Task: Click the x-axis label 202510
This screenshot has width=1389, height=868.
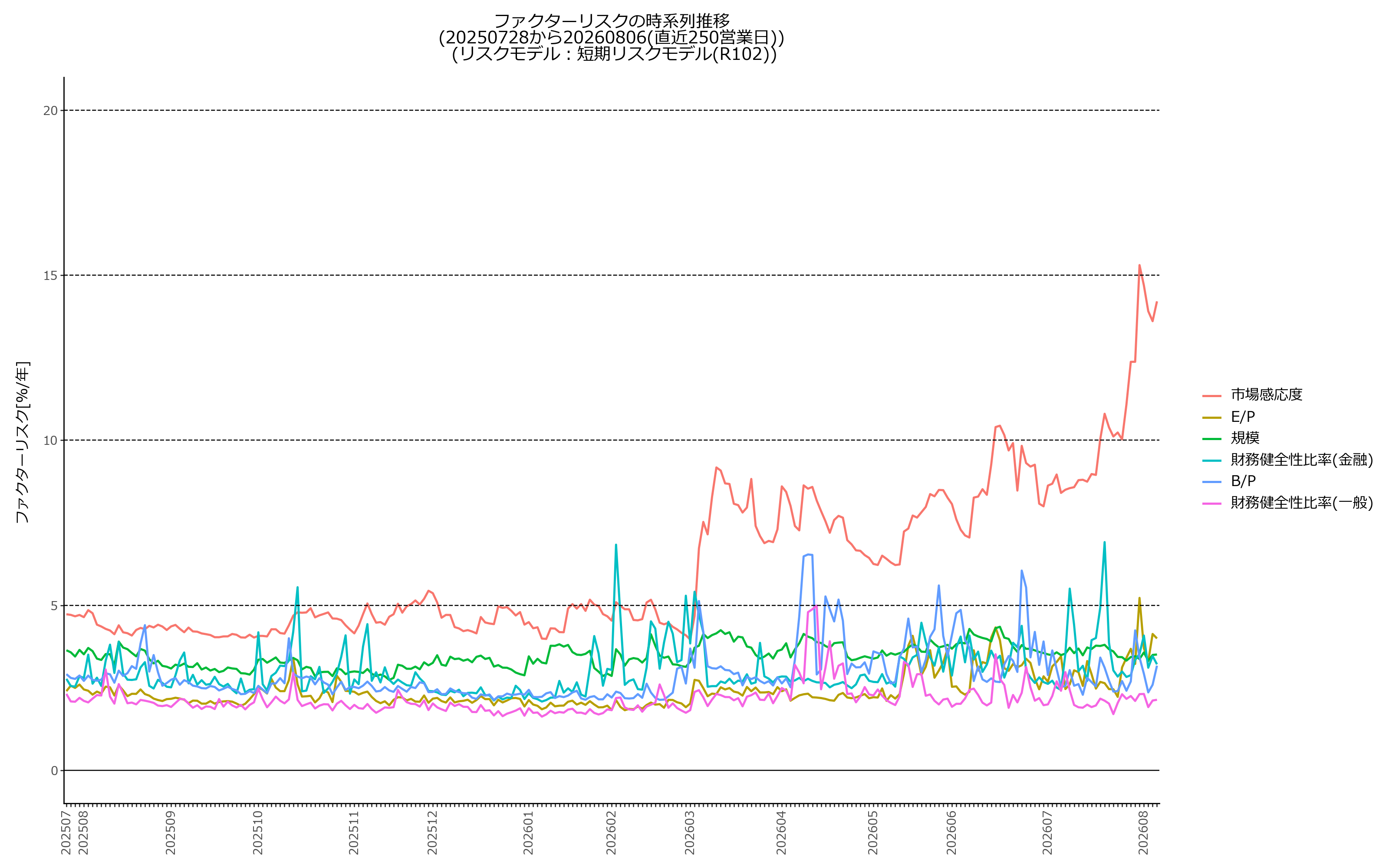Action: [258, 832]
